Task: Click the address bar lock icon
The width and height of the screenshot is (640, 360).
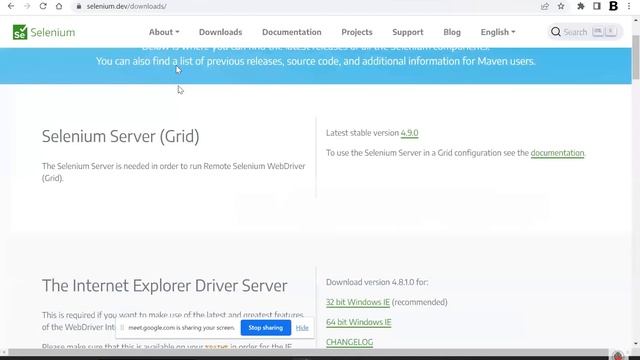Action: (x=79, y=7)
